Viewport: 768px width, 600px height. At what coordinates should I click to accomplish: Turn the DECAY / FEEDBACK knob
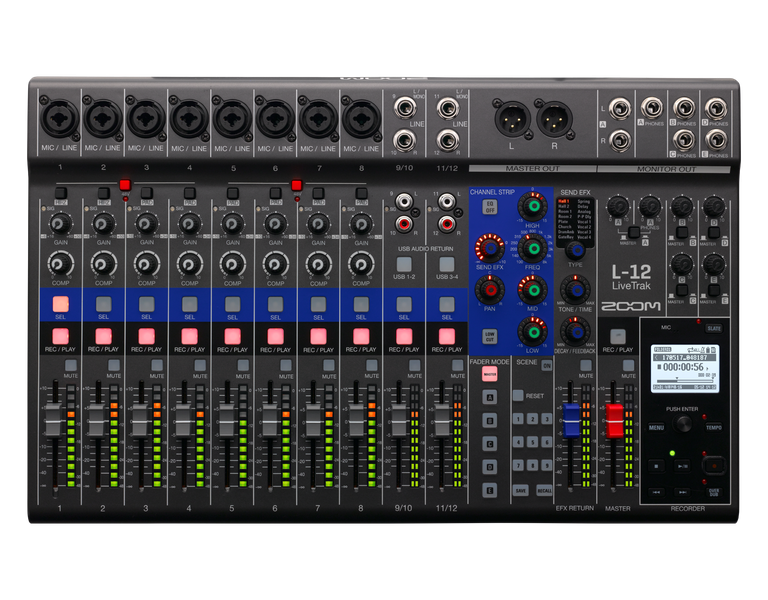(576, 332)
